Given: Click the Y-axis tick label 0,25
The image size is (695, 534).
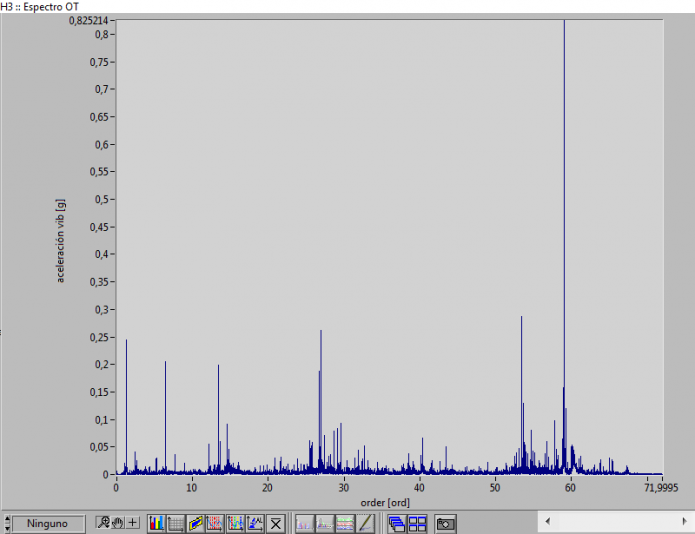Looking at the screenshot, I should (99, 337).
